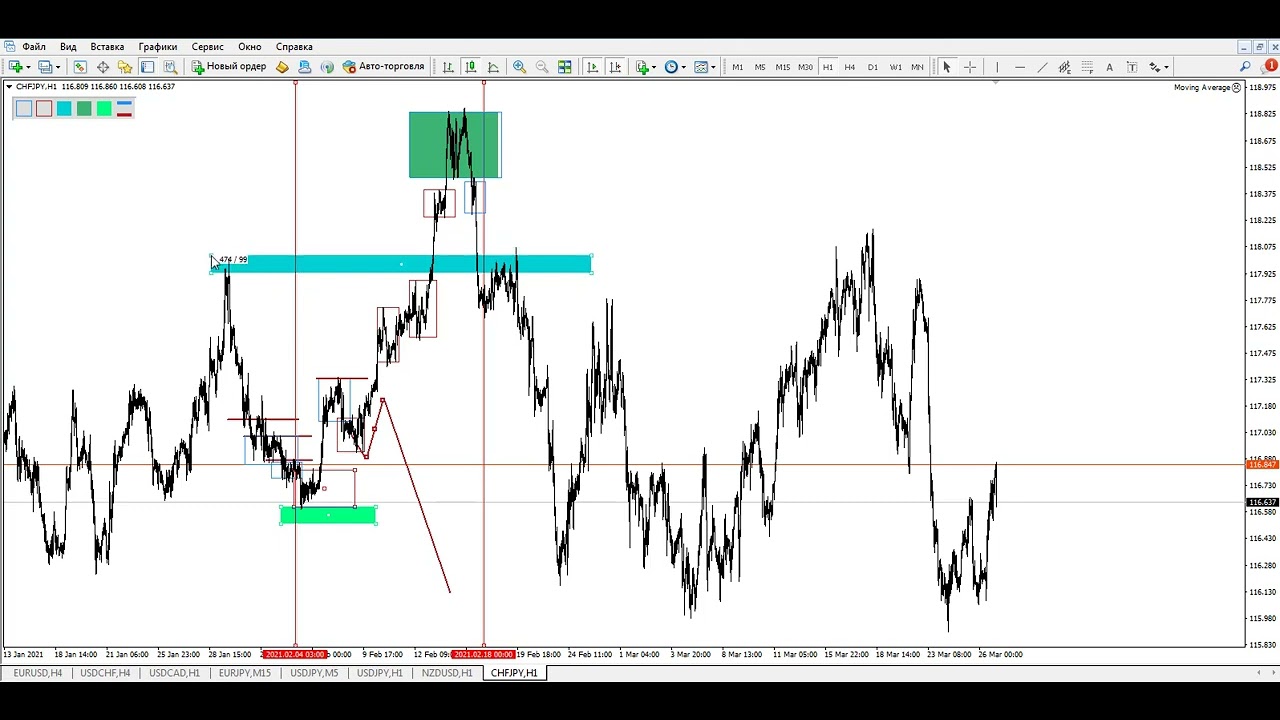Click the 2021.02.04 03:00 time marker
This screenshot has height=720, width=1280.
click(x=294, y=655)
